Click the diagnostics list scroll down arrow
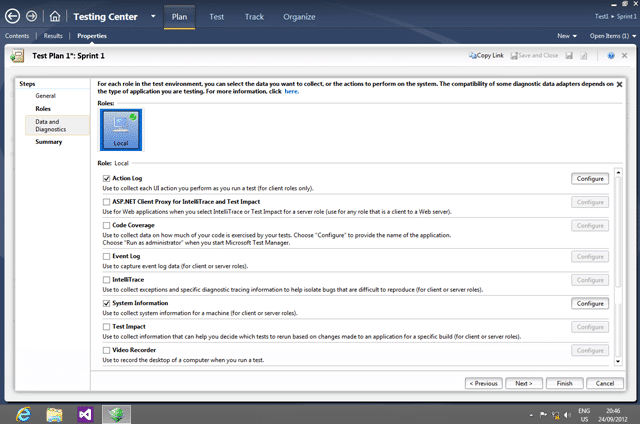The height and width of the screenshot is (424, 640). [x=618, y=362]
